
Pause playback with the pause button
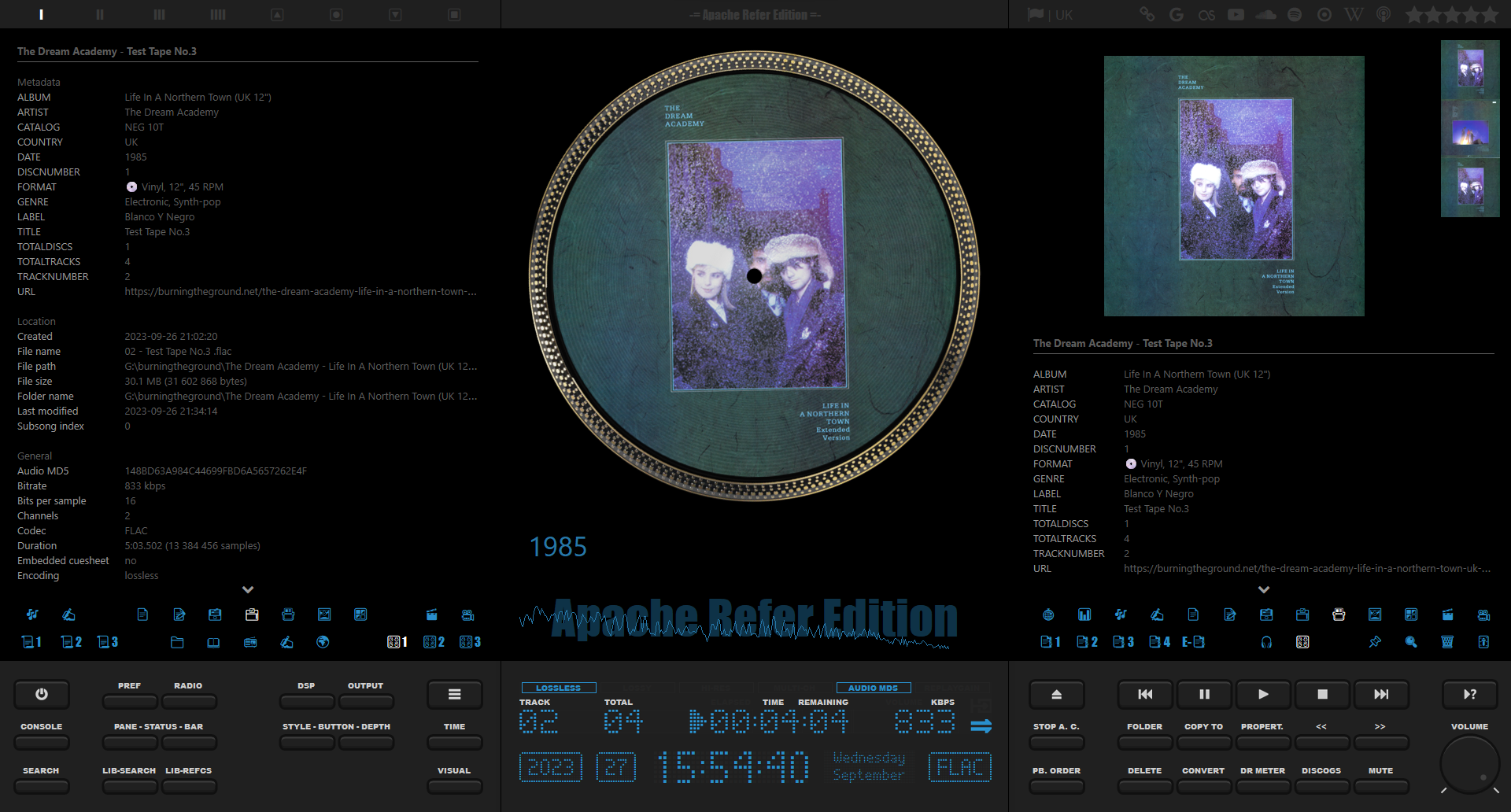1204,694
